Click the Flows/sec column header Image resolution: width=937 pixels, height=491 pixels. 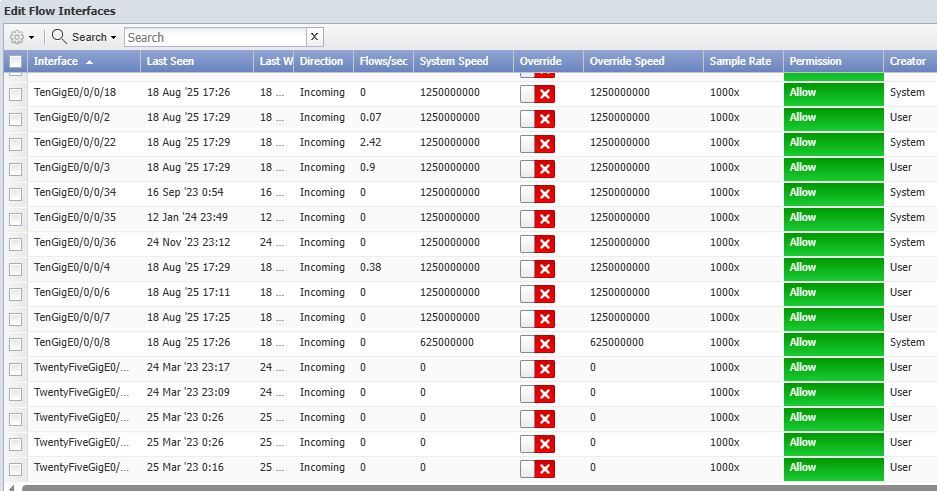383,62
